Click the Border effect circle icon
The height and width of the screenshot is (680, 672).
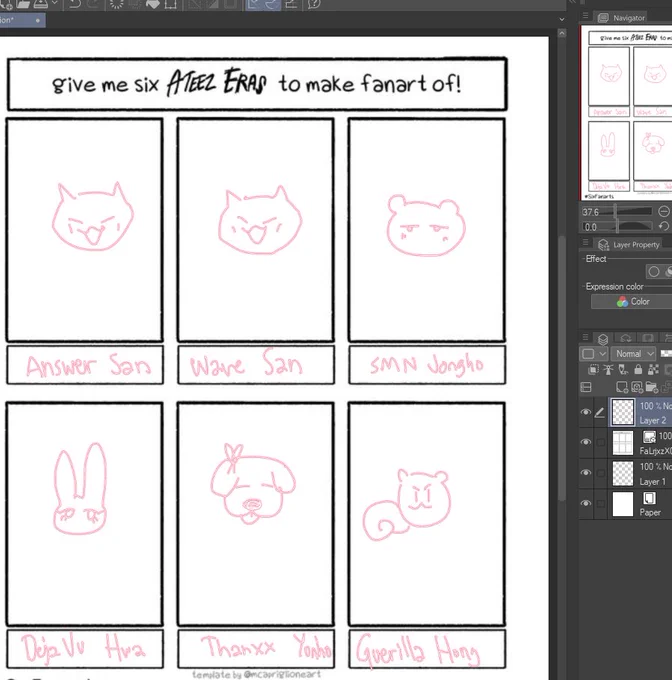click(654, 271)
